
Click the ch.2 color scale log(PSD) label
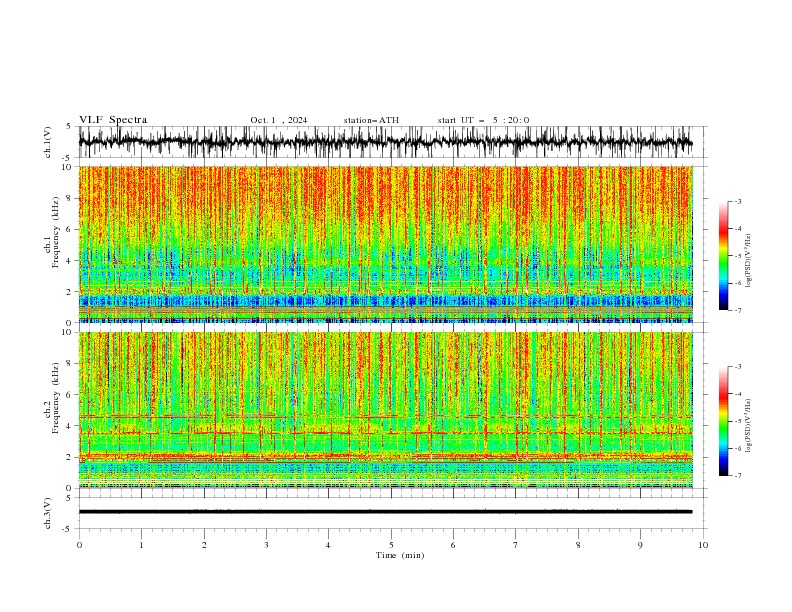(x=749, y=426)
